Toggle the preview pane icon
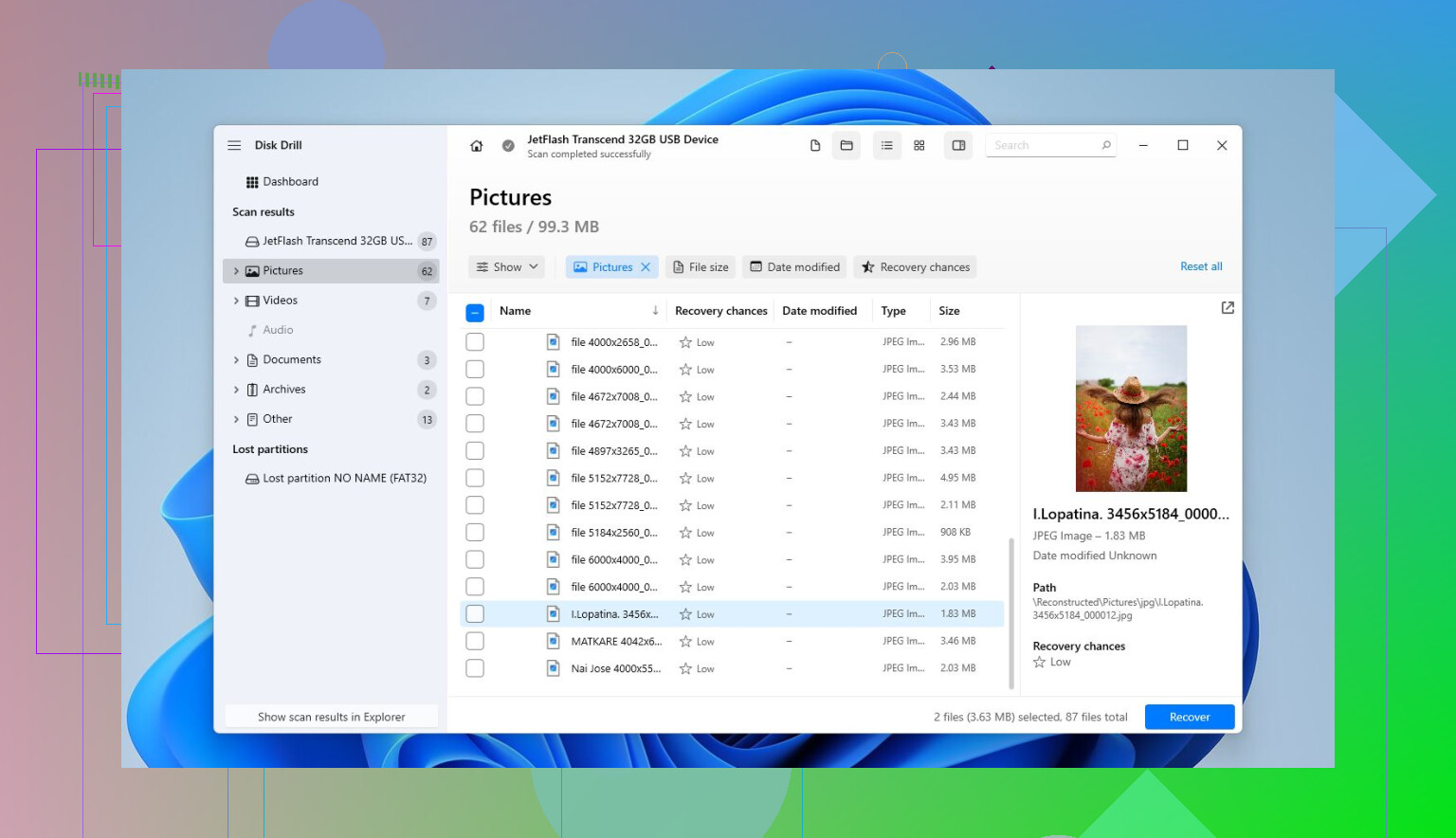Viewport: 1456px width, 838px height. click(x=958, y=146)
